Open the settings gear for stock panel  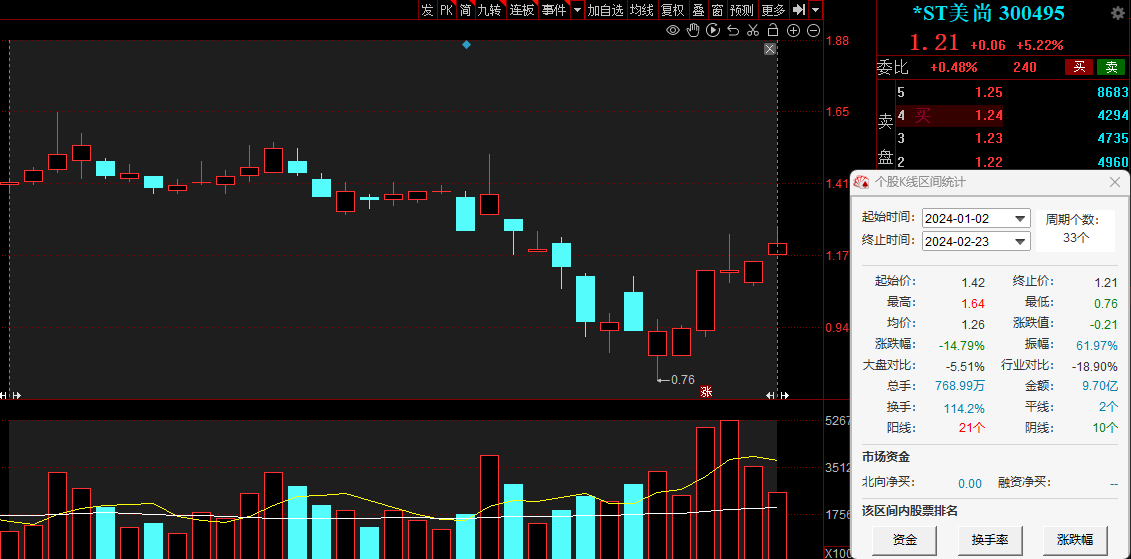coord(1117,13)
